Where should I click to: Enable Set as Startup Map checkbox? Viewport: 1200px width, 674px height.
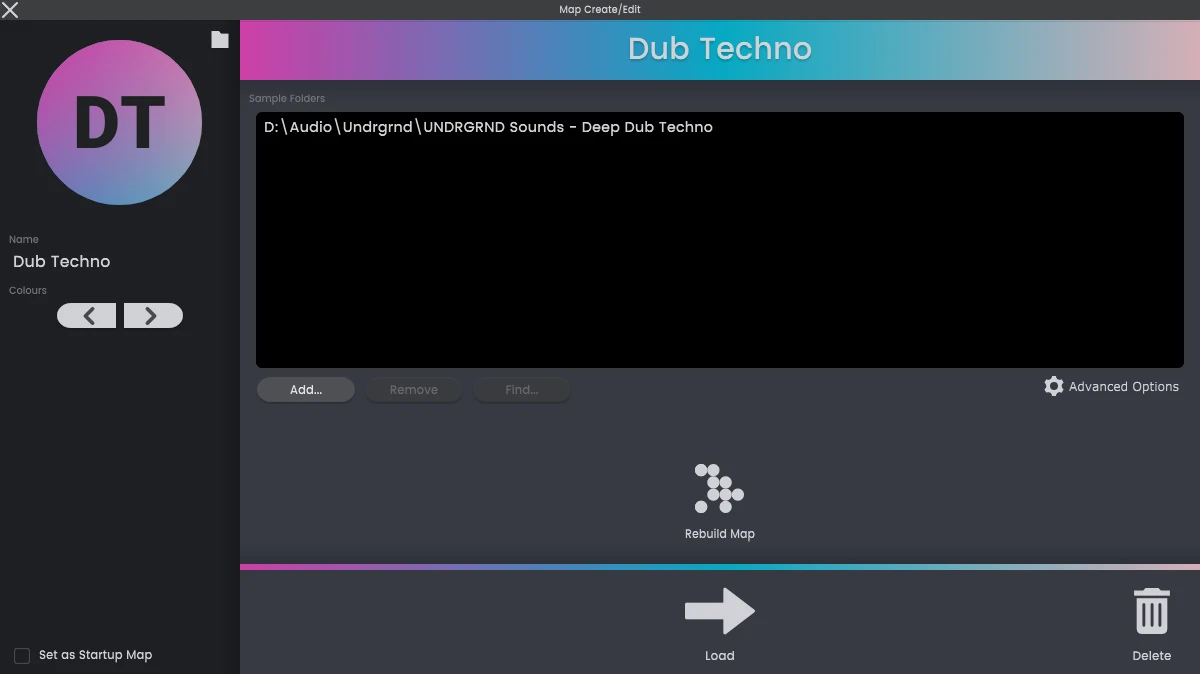(22, 655)
